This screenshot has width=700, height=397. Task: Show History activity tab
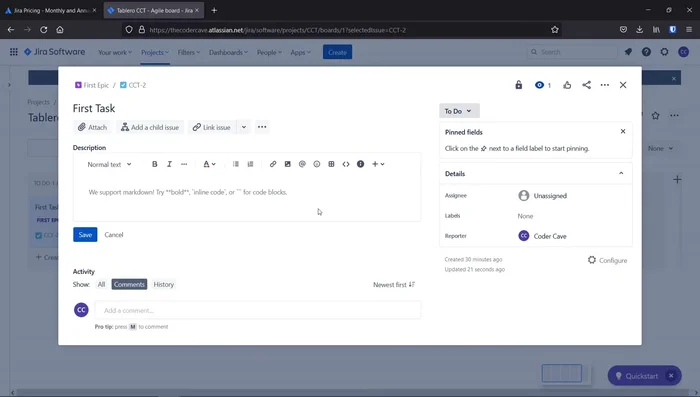click(x=164, y=284)
